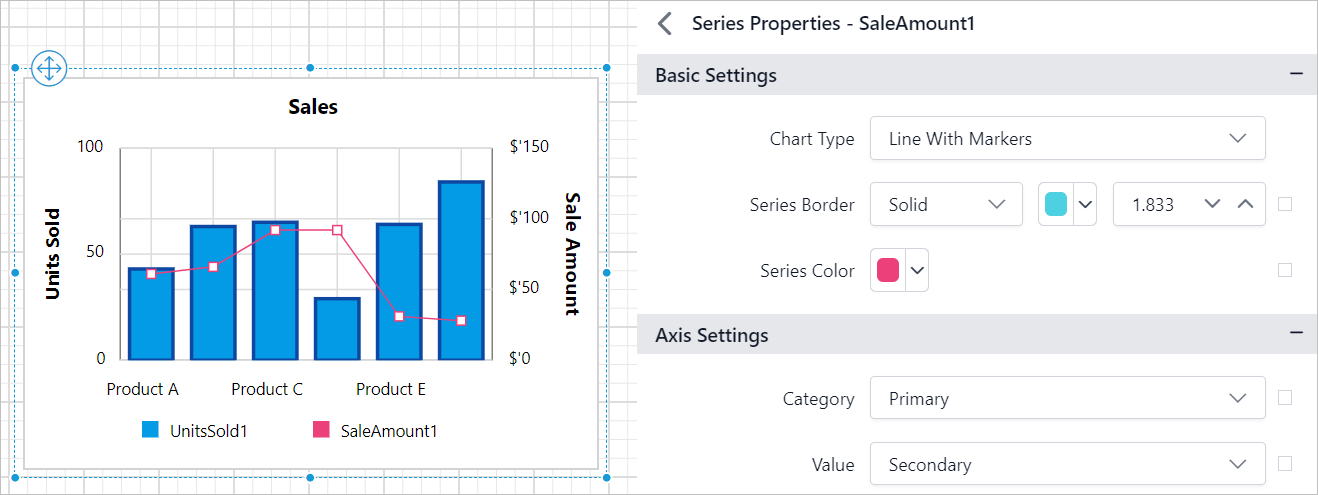Collapse the Basic Settings section
The image size is (1318, 495).
[1296, 74]
